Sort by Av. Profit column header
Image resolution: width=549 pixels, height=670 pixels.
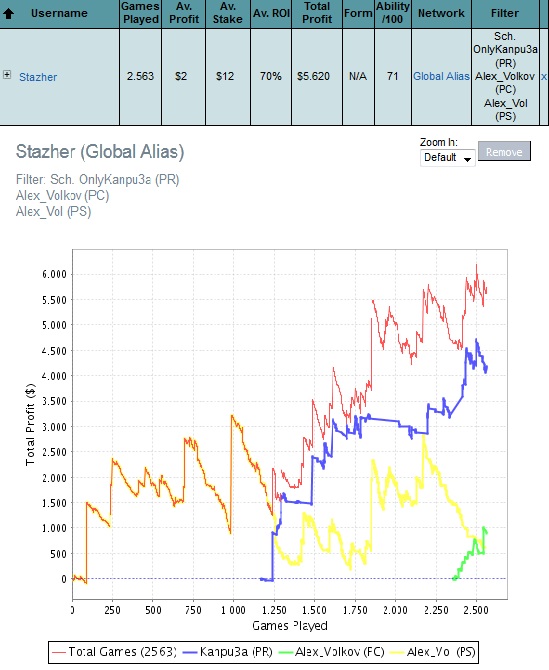coord(184,13)
